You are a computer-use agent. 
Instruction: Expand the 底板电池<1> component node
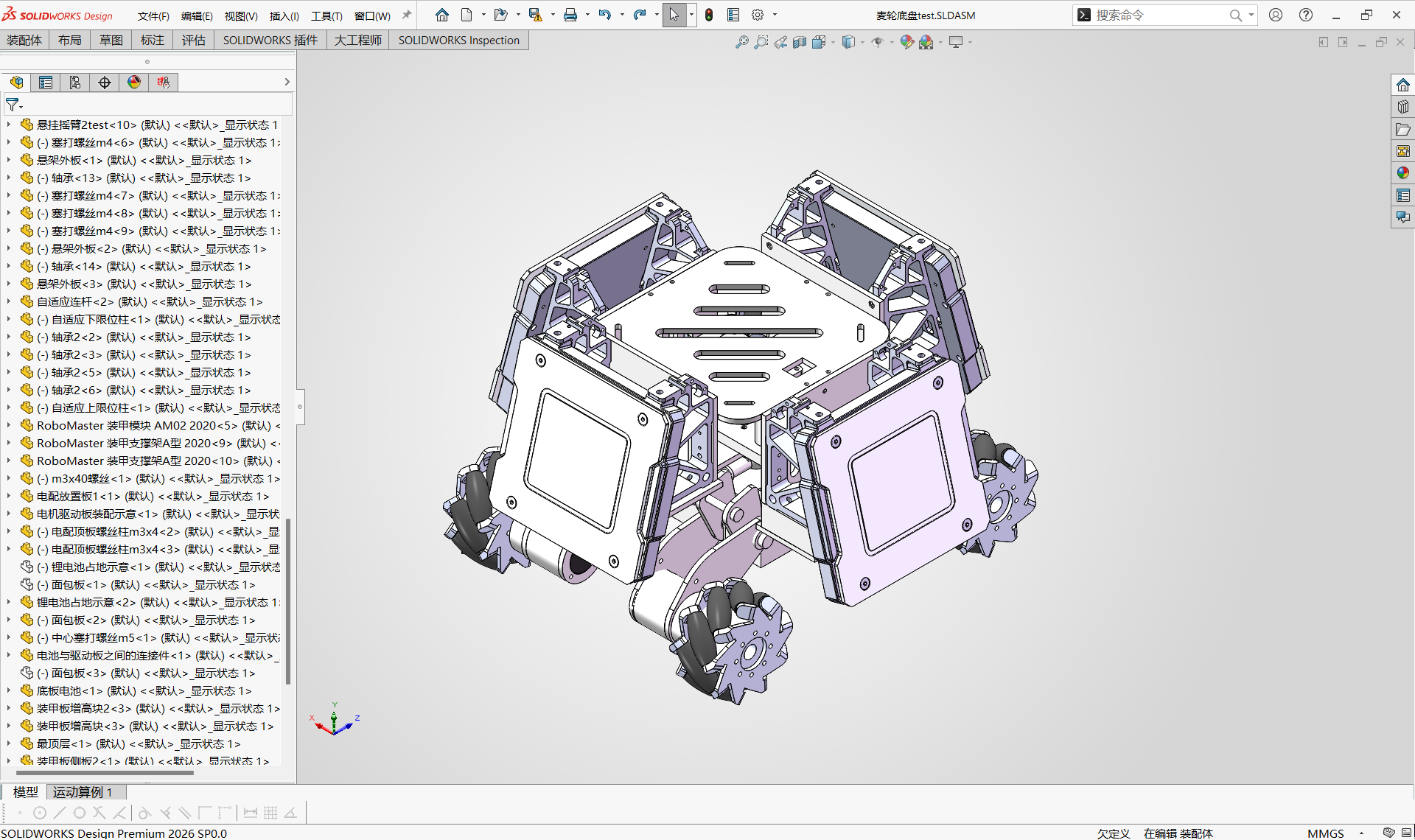click(9, 690)
